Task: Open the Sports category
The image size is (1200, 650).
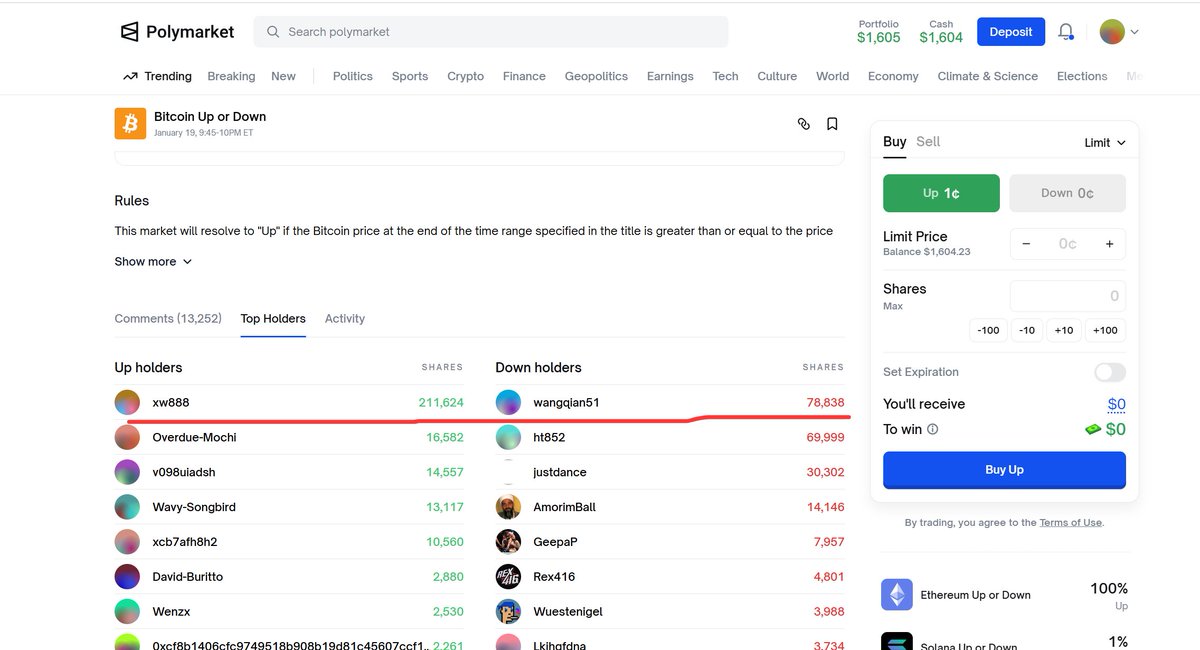Action: point(410,76)
